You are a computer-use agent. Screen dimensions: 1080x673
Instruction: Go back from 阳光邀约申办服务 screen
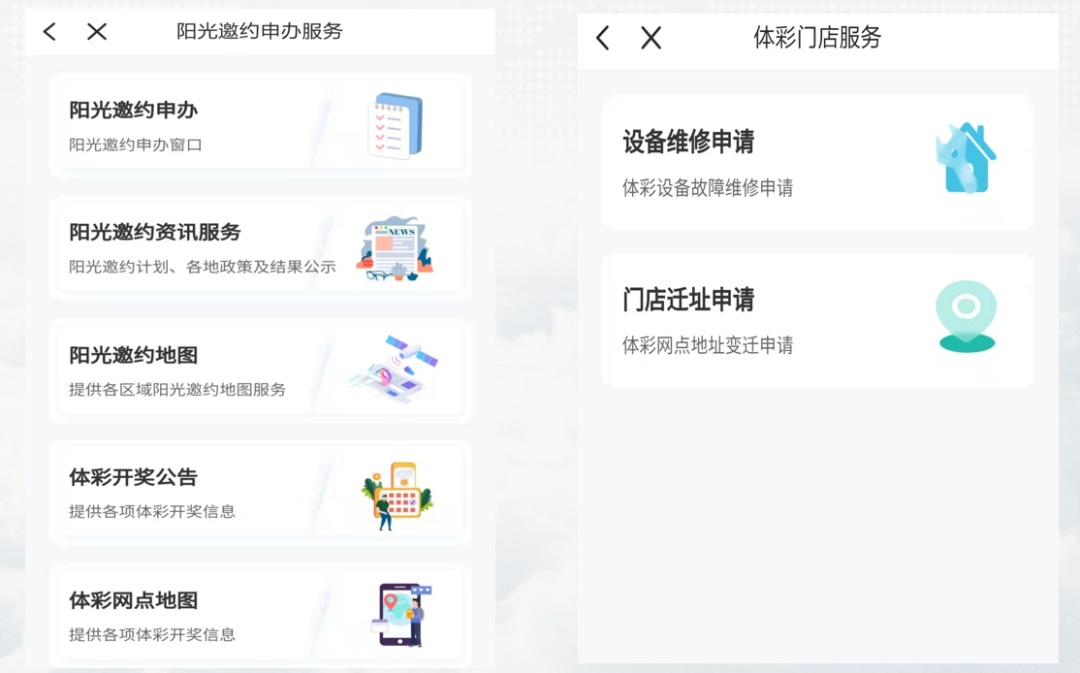click(50, 31)
